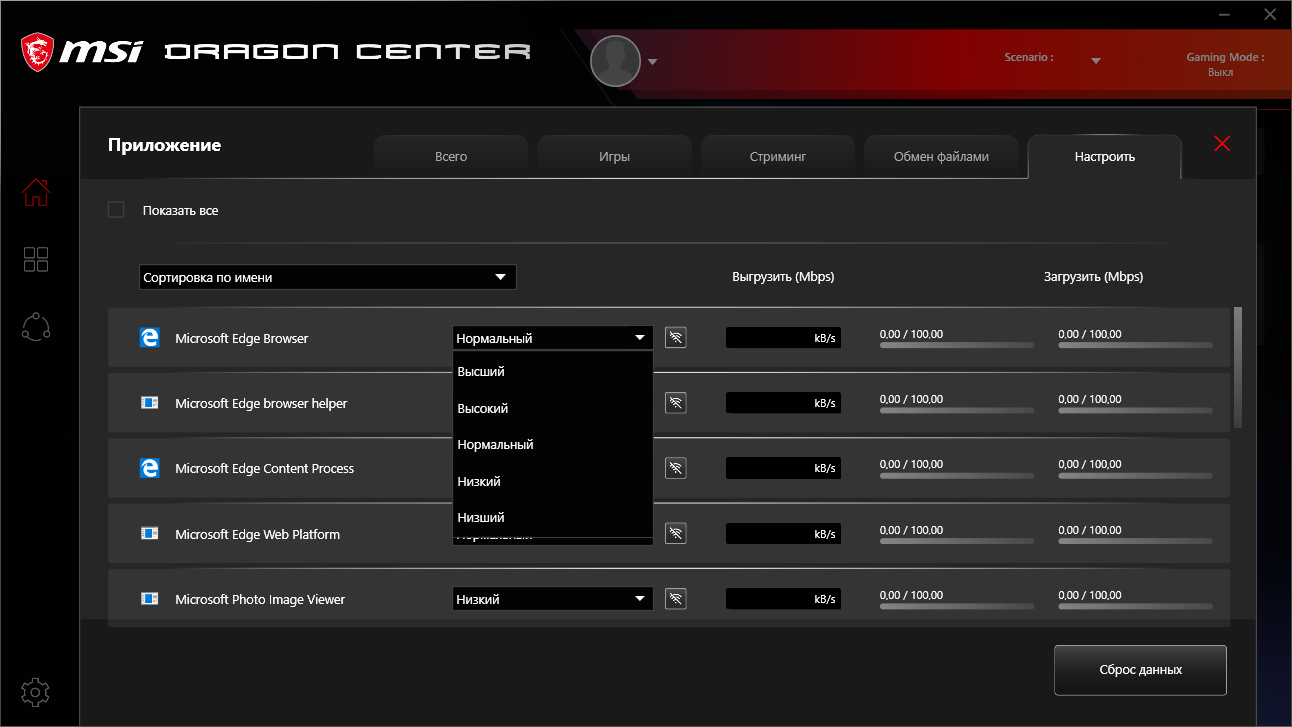Click the download slider for Edge Web Platform
This screenshot has width=1292, height=727.
pos(1135,541)
